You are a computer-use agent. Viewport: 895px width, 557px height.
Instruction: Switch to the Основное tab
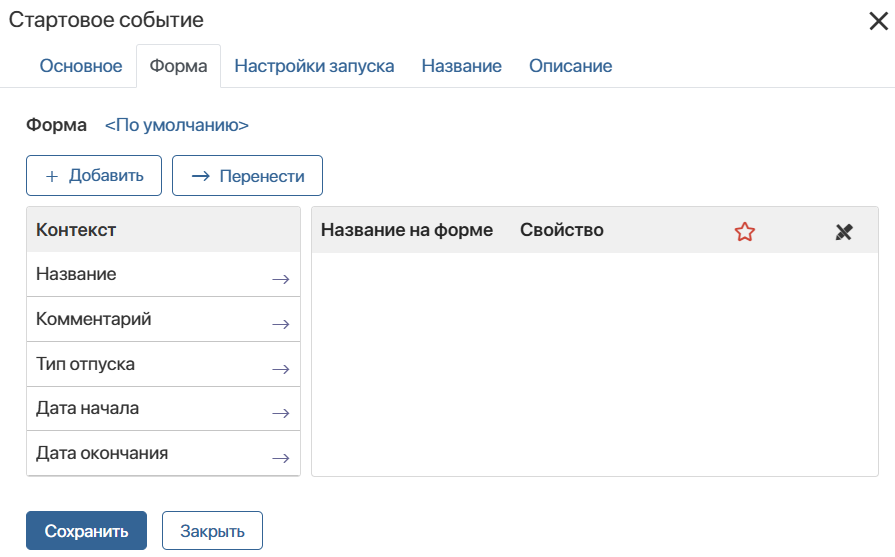pyautogui.click(x=80, y=66)
